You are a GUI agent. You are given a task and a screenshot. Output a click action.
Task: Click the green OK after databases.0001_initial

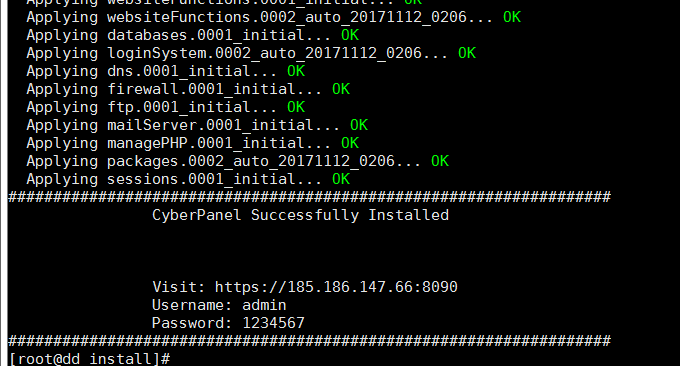coord(350,35)
